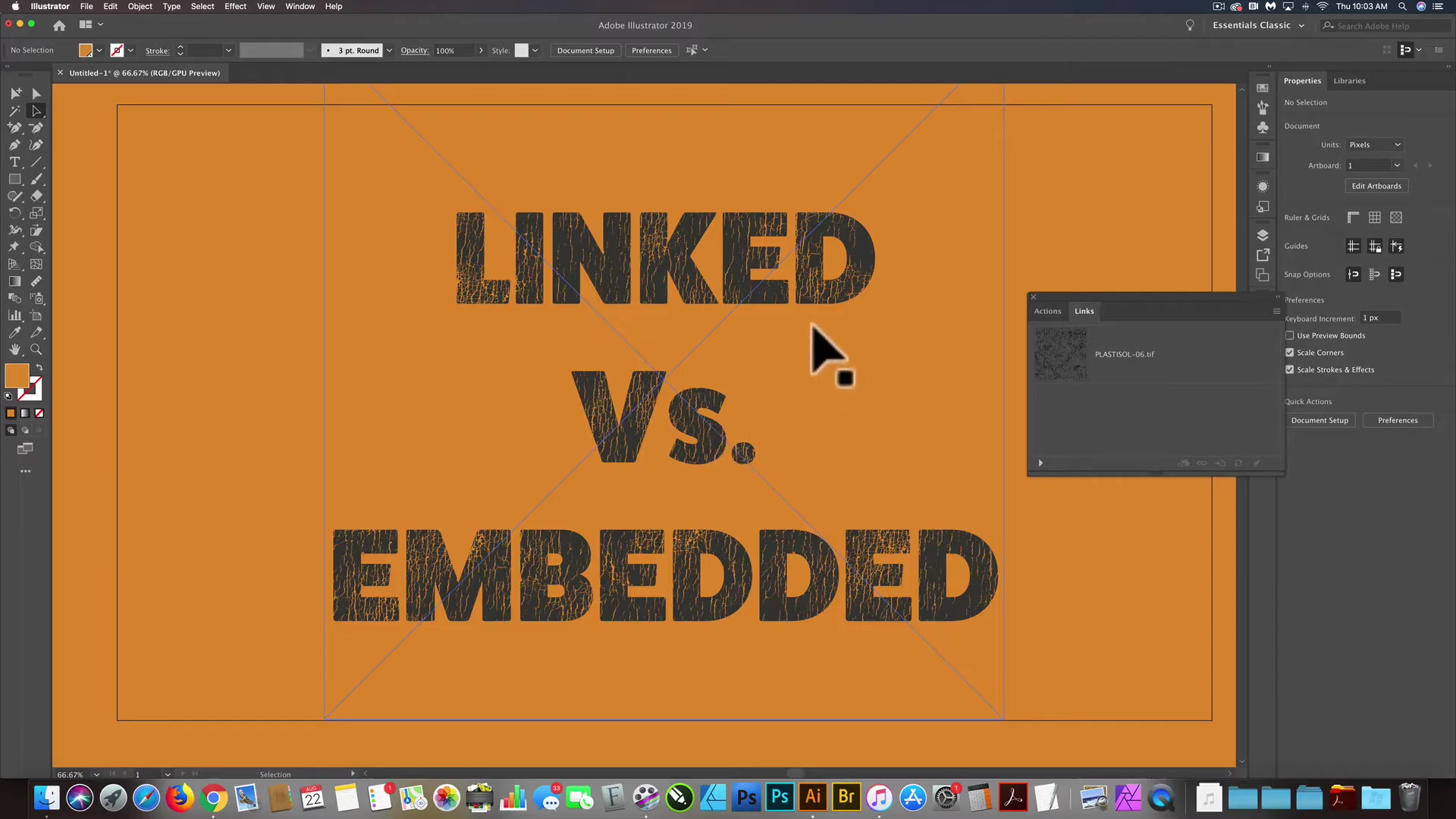Screen dimensions: 1456x819
Task: Expand the Artboard selector
Action: 1395,165
